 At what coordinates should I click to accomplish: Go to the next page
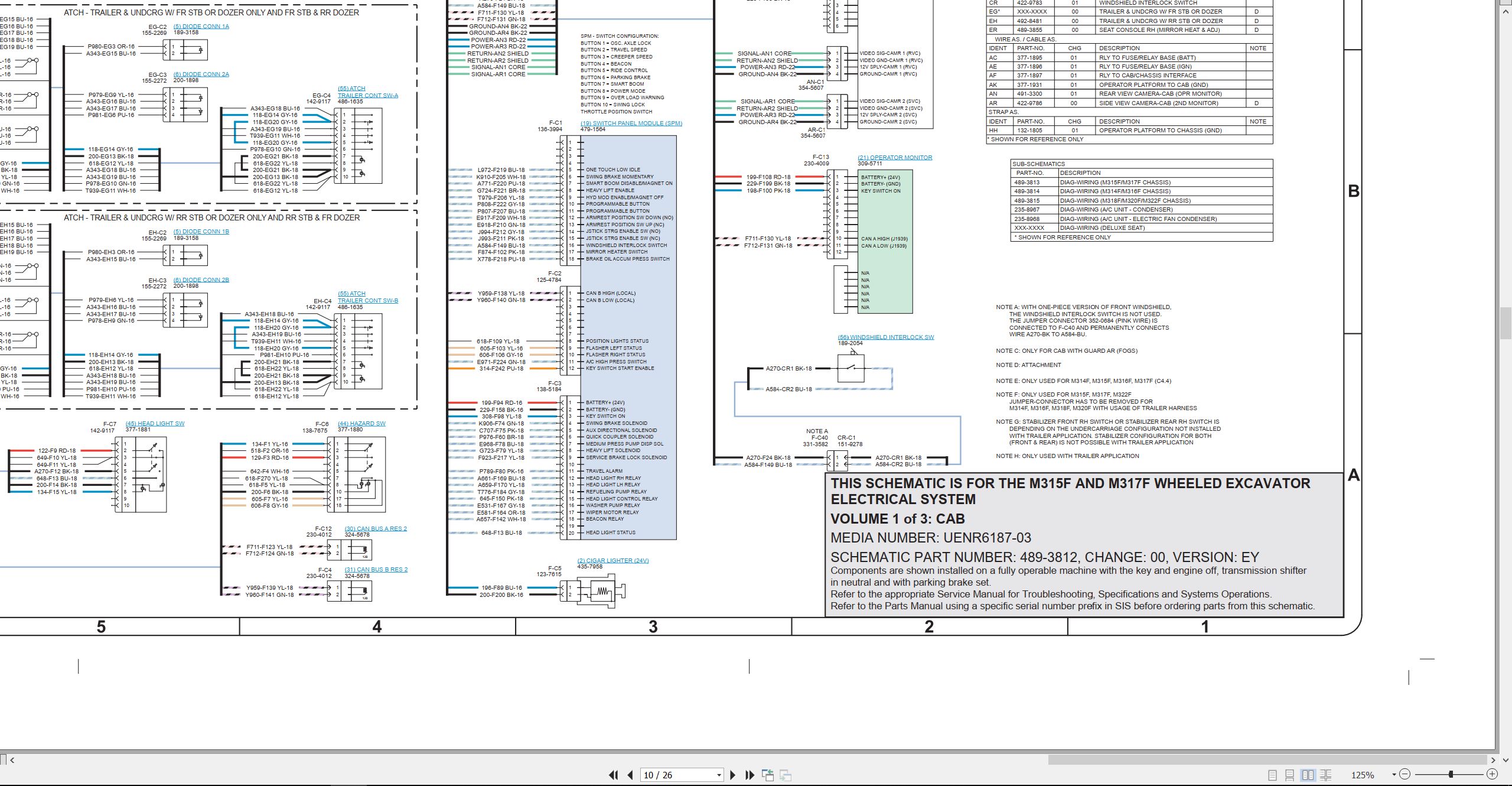click(x=733, y=775)
